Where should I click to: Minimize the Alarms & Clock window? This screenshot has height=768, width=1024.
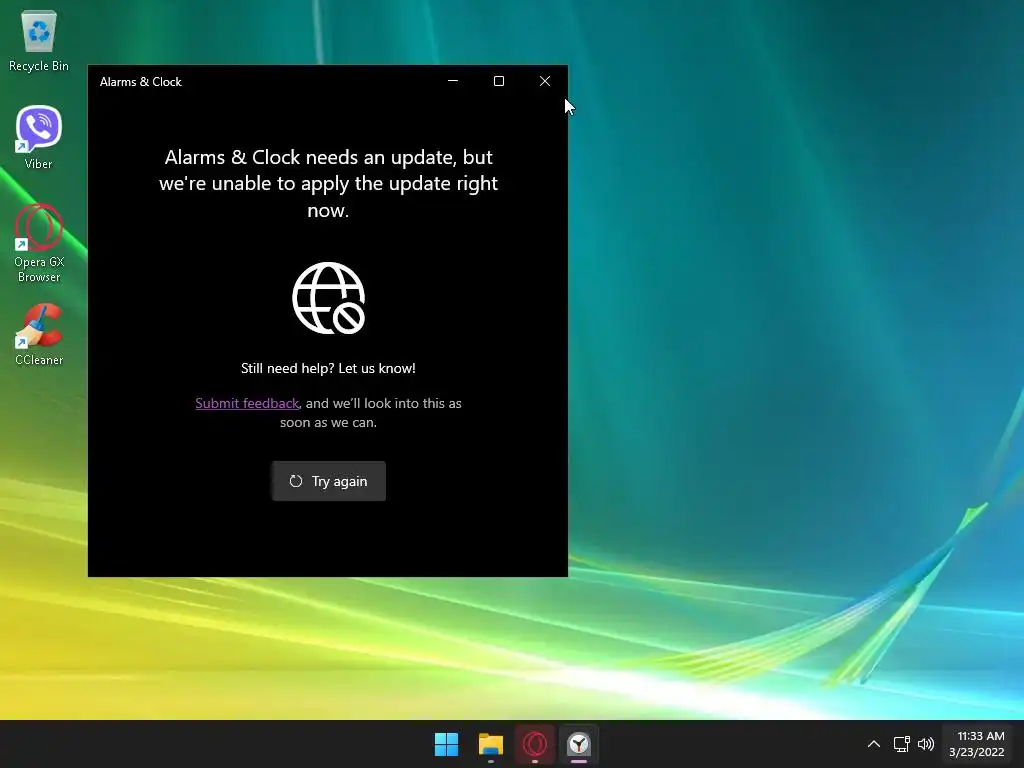(x=453, y=81)
